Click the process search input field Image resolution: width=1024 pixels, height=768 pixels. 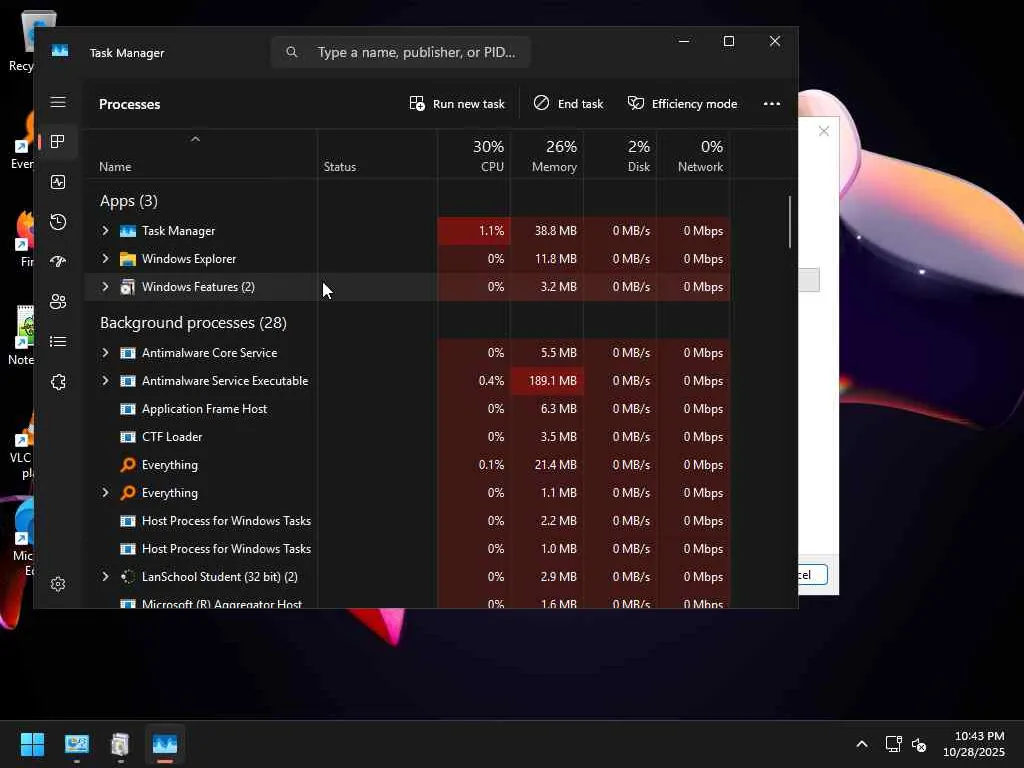[400, 52]
